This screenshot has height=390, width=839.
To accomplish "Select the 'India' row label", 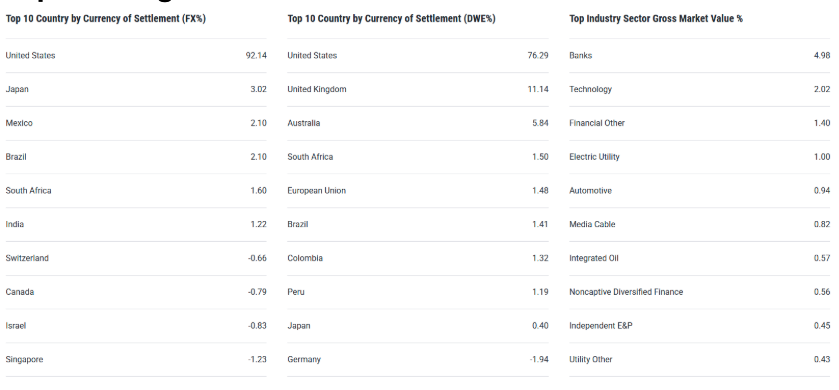I will [x=14, y=224].
